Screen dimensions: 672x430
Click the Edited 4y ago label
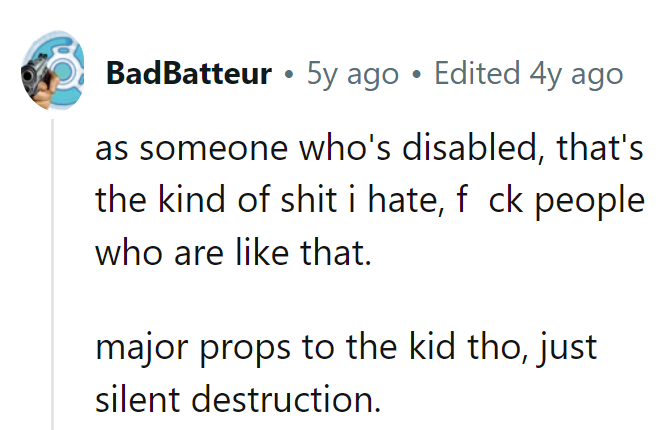point(528,74)
